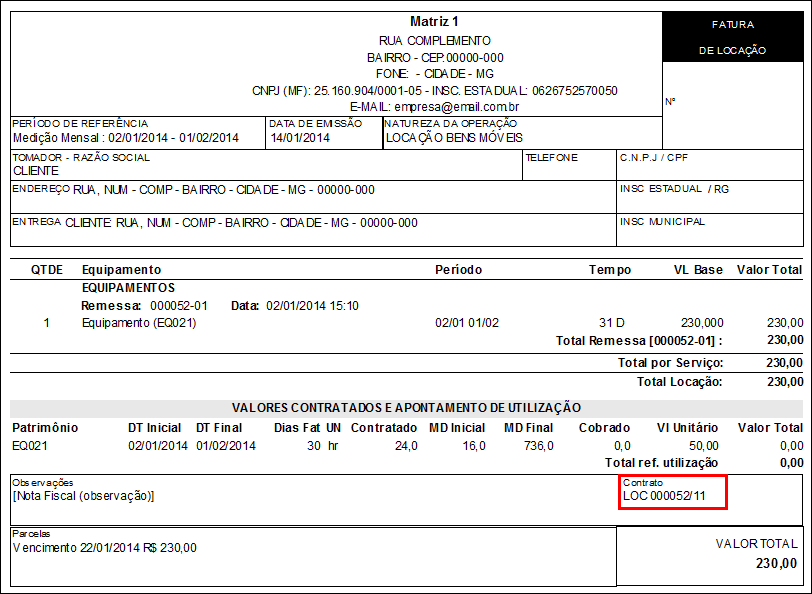
Task: Click the period value '02/01 01/02'
Action: 467,323
